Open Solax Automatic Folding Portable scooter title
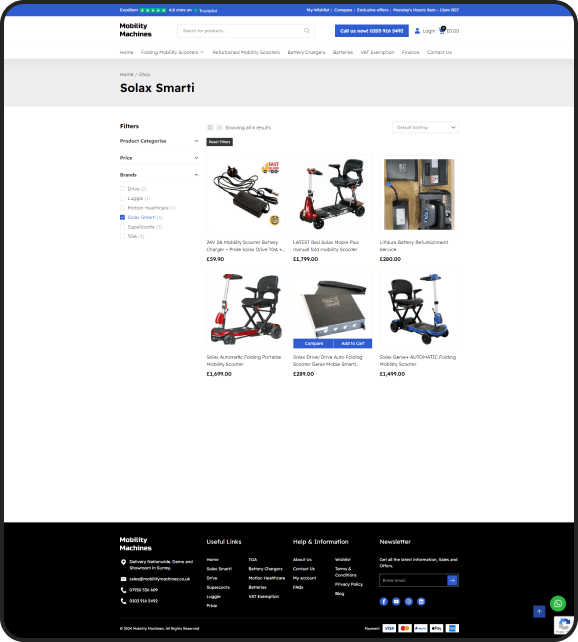578x642 pixels. (x=244, y=361)
